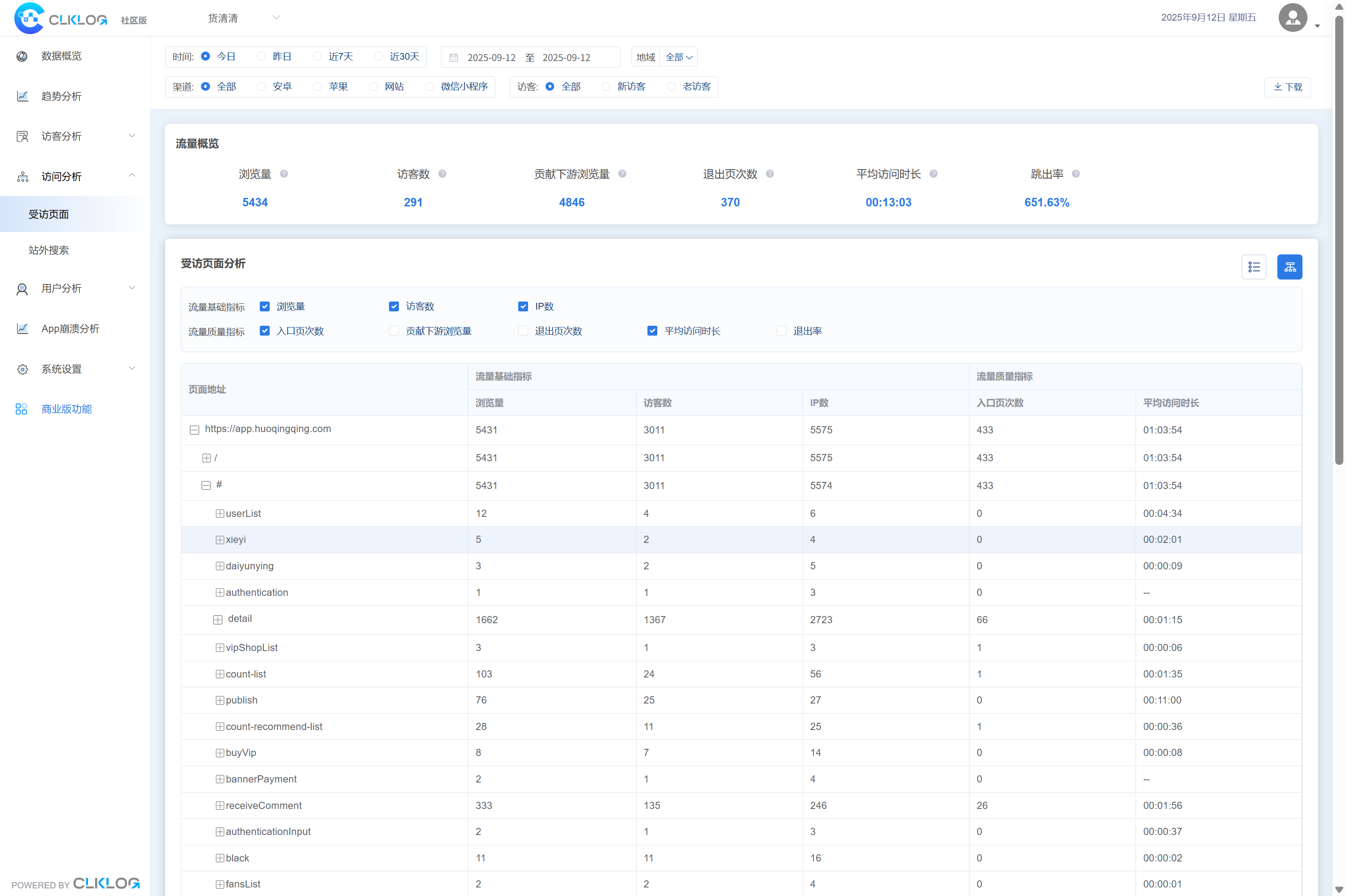The width and height of the screenshot is (1346, 896).
Task: Enable the 退出率 checkbox
Action: coord(781,331)
